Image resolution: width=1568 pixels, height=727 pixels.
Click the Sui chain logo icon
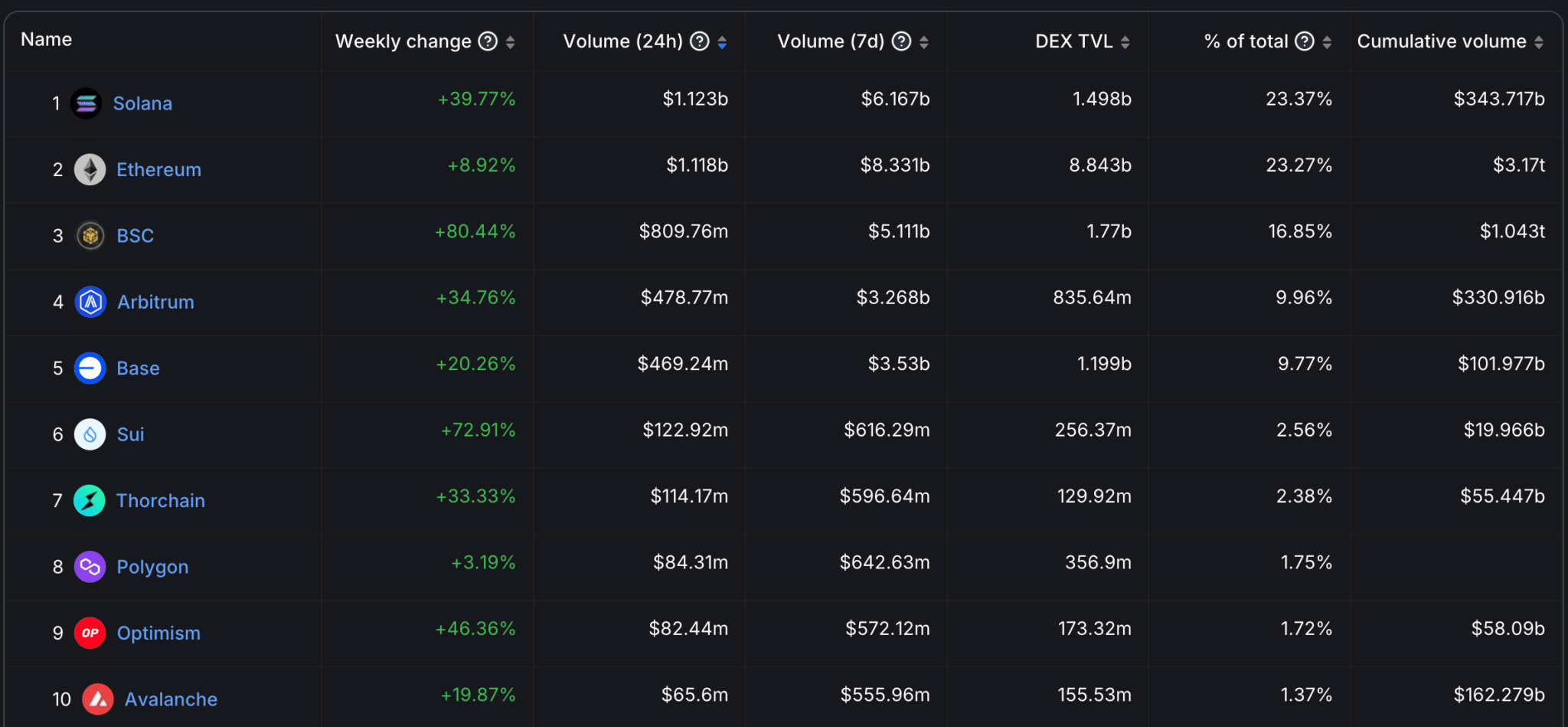click(90, 434)
